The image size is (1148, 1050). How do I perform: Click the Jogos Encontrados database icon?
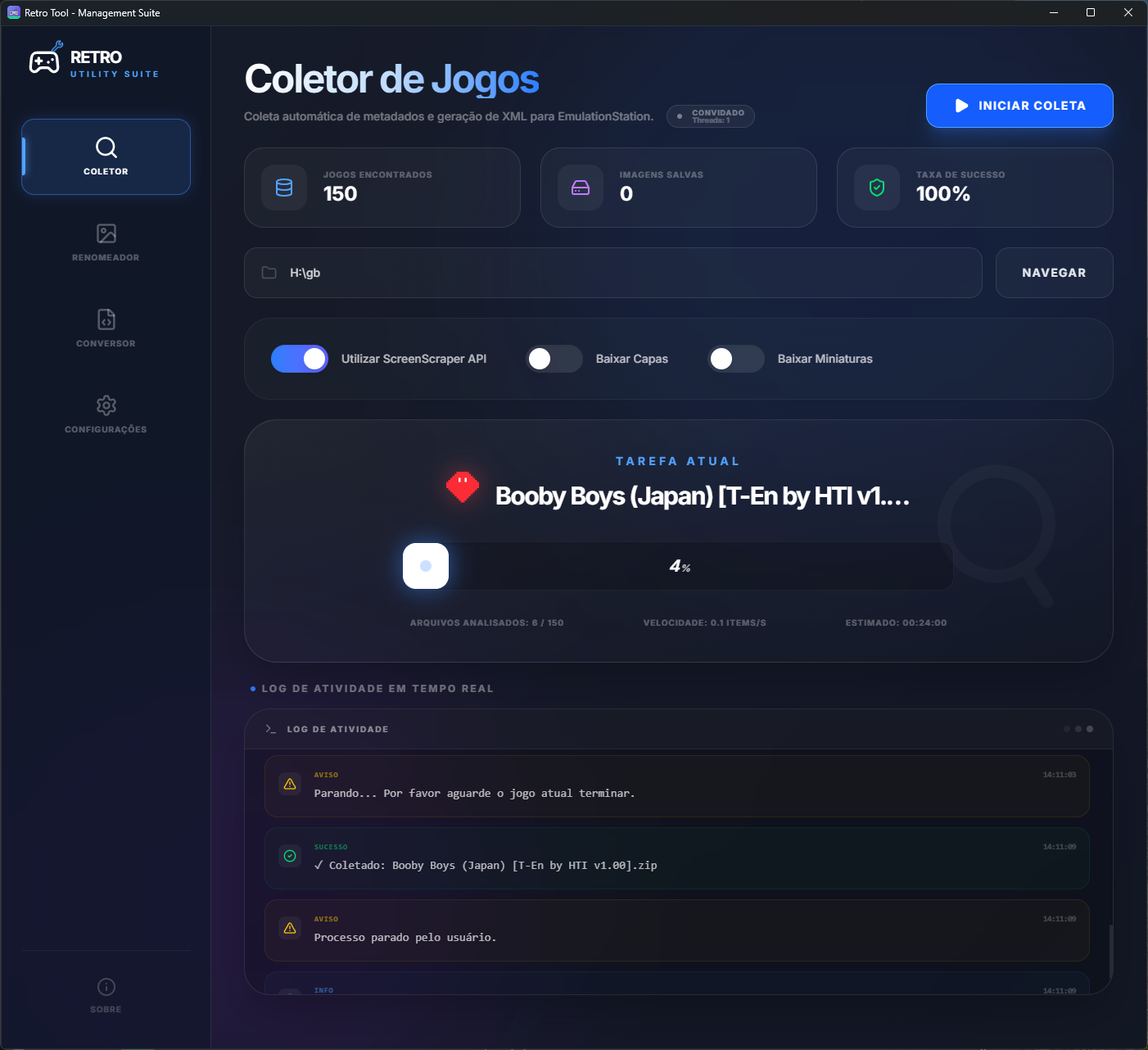point(284,188)
